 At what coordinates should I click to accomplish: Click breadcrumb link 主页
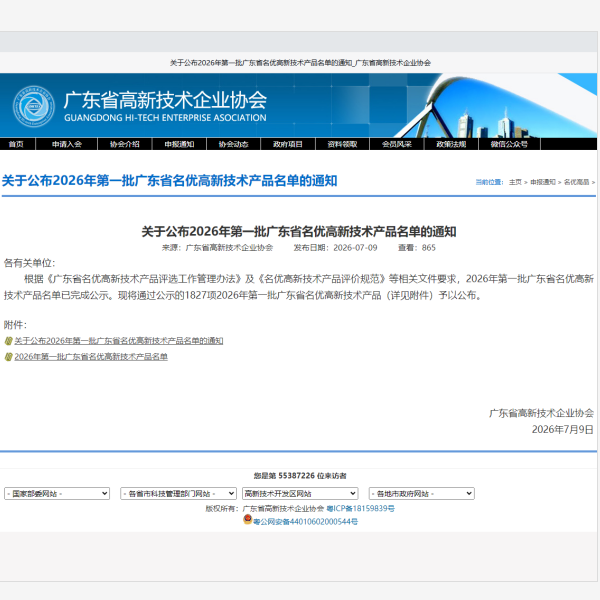[x=515, y=182]
